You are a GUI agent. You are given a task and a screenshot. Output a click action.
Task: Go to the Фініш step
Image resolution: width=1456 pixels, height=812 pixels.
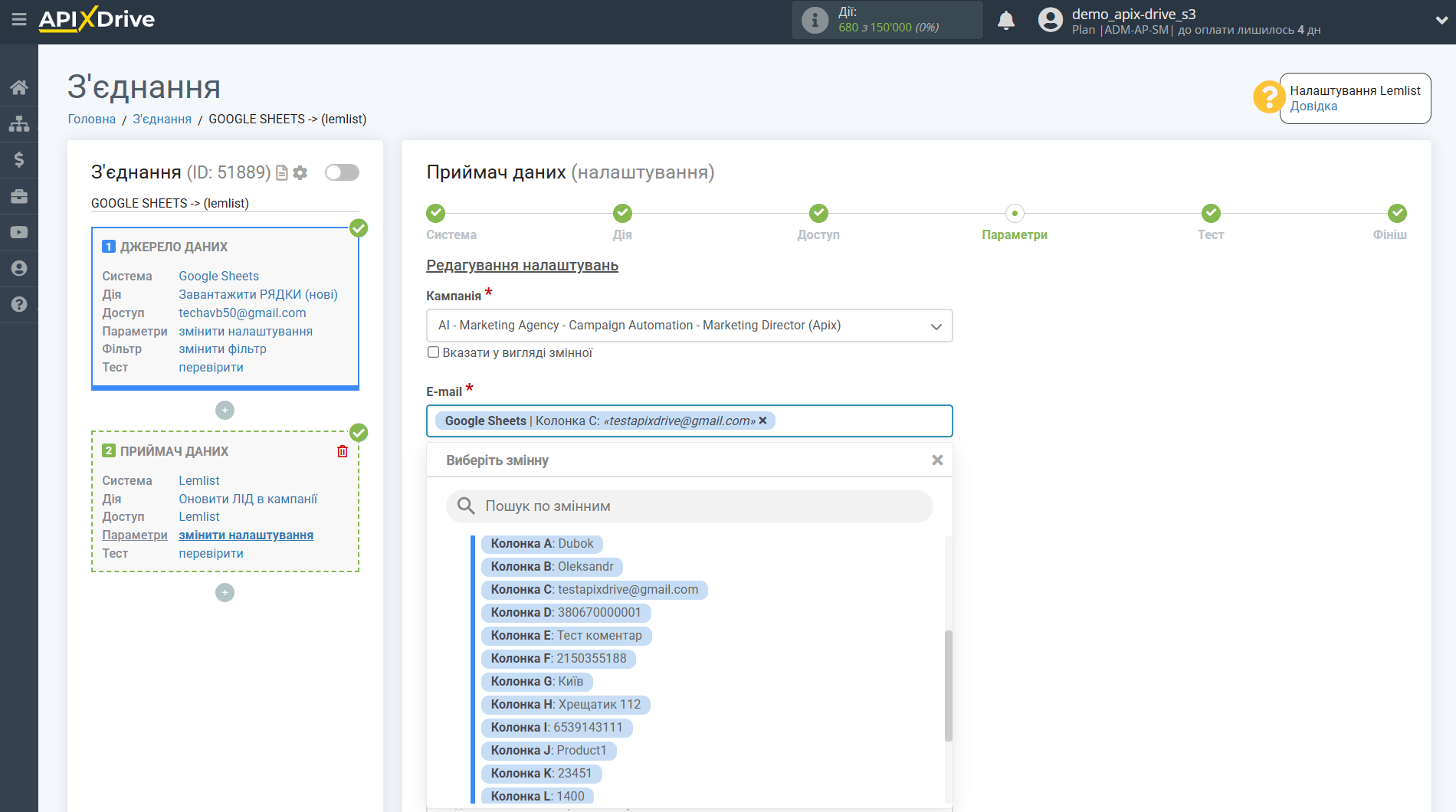1397,213
